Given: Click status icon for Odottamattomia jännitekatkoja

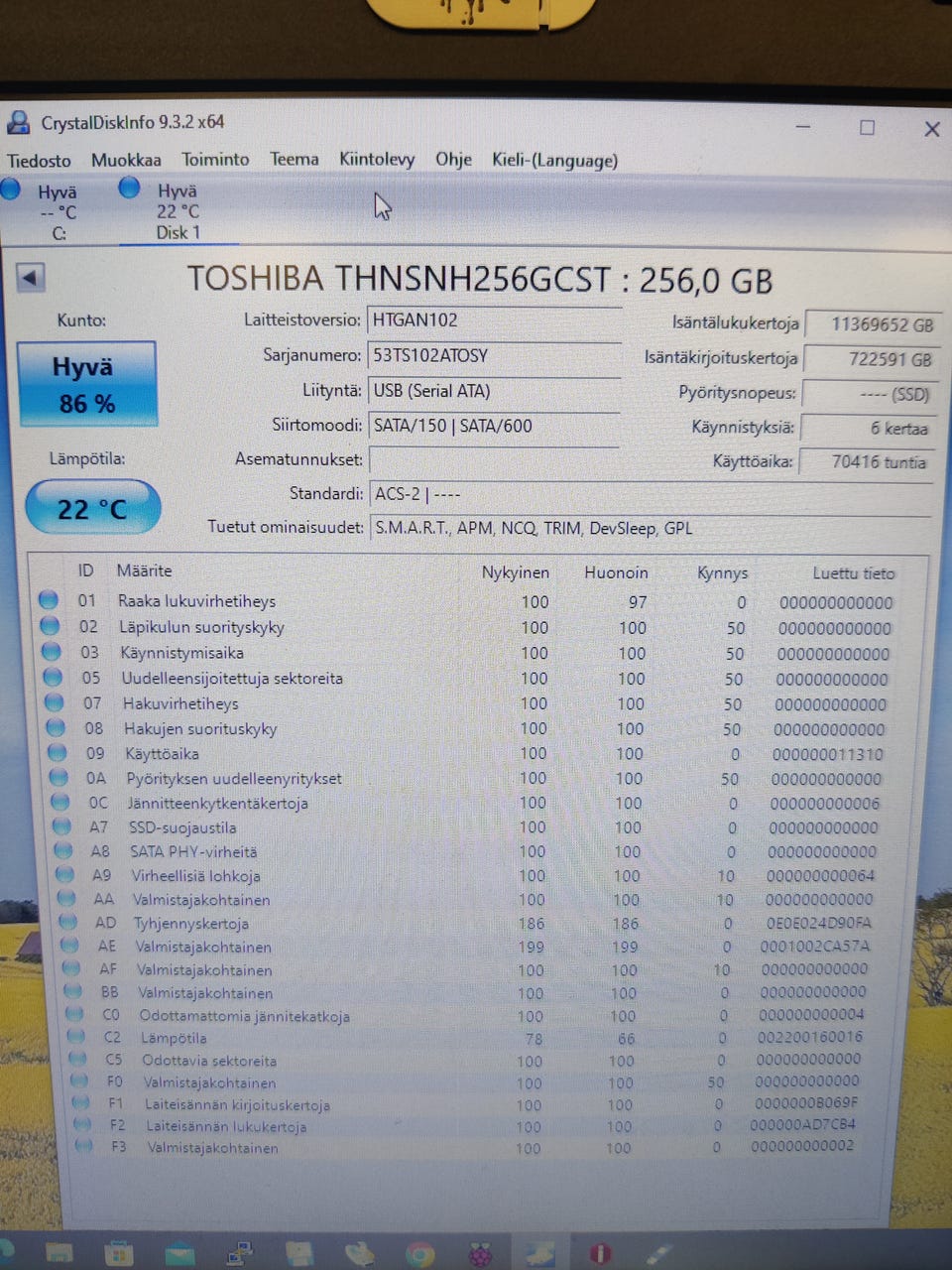Looking at the screenshot, I should coord(74,1015).
